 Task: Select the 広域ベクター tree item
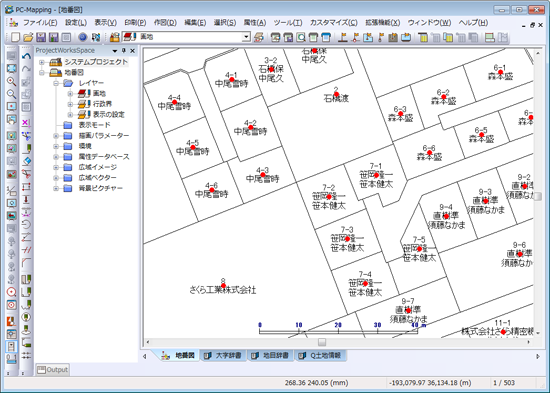click(98, 178)
